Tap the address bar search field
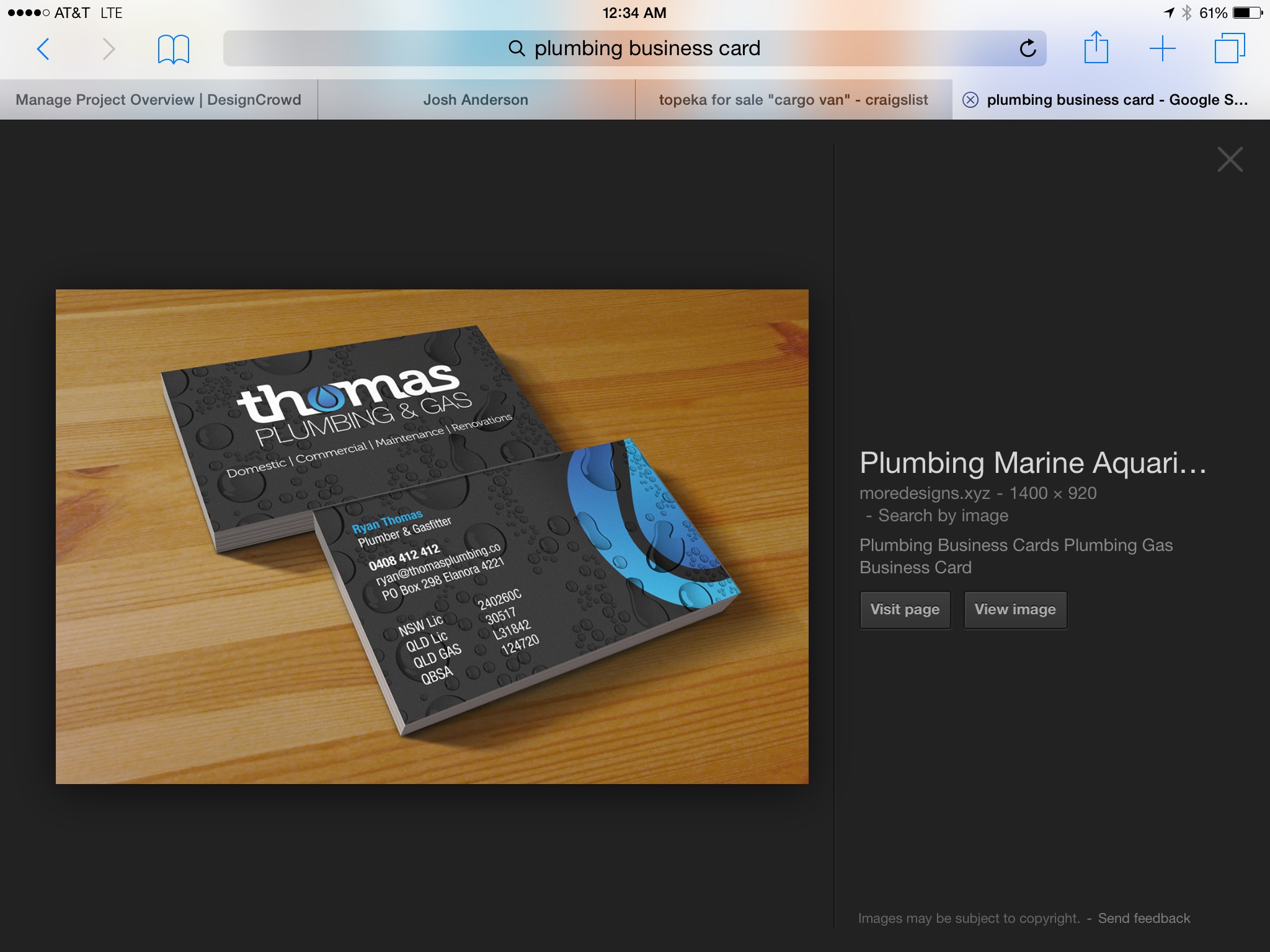 click(x=634, y=48)
